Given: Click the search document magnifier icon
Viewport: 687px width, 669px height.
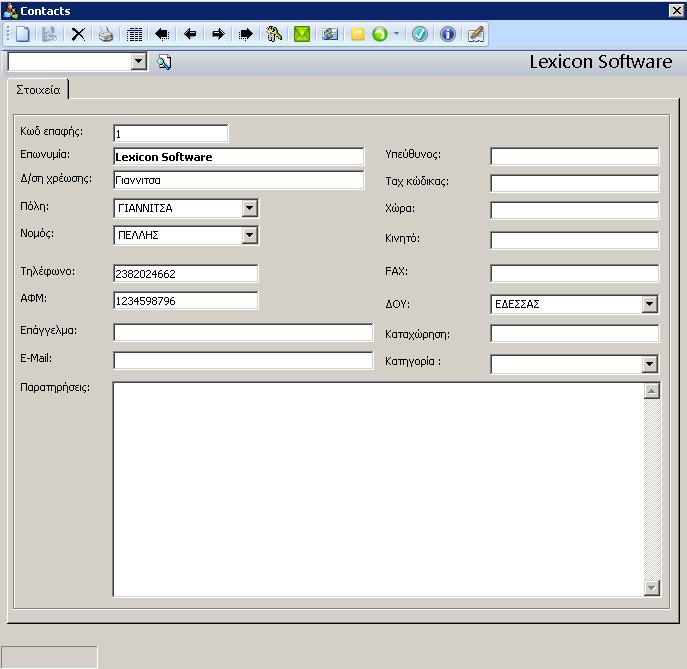Looking at the screenshot, I should 165,62.
